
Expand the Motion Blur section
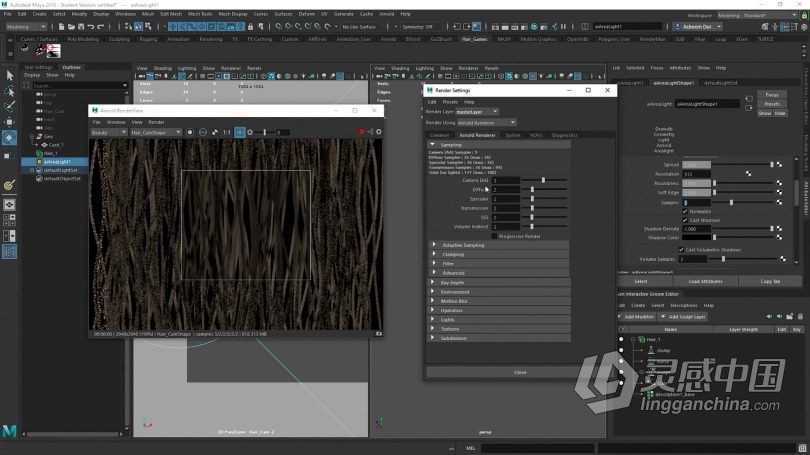[432, 301]
